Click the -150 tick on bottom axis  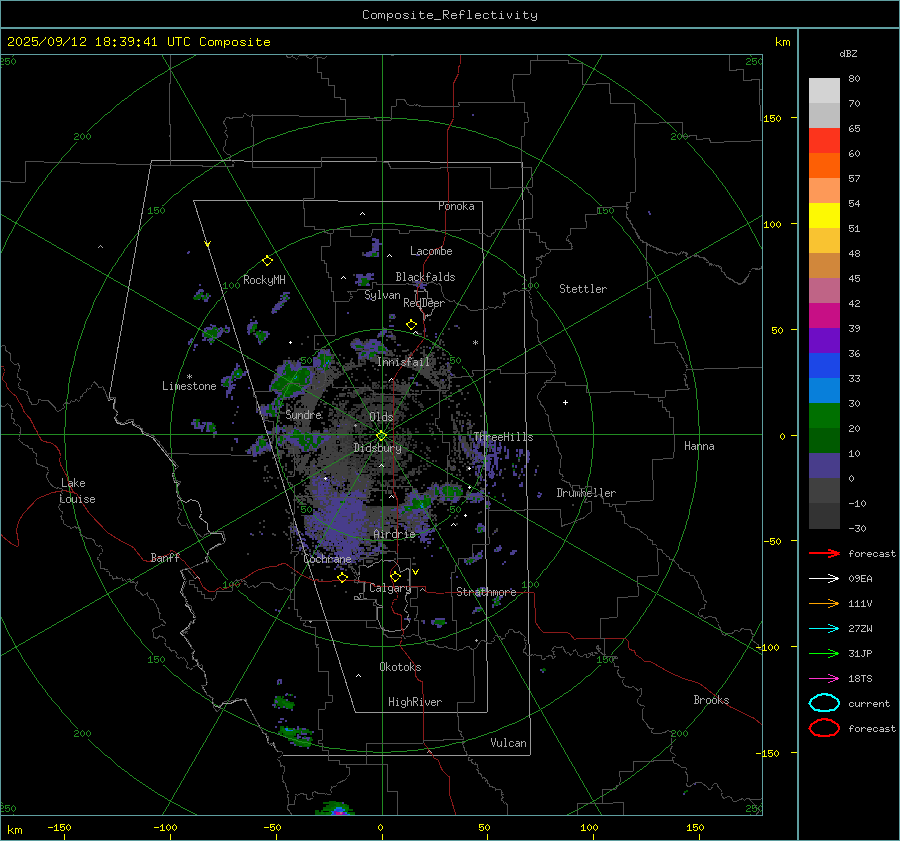[x=59, y=827]
